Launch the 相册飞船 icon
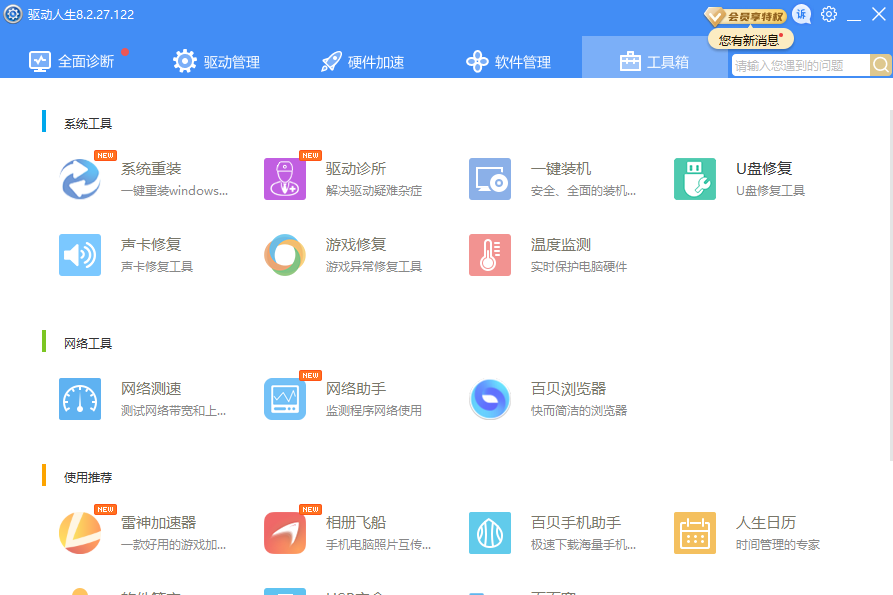Viewport: 893px width, 595px height. pos(285,533)
